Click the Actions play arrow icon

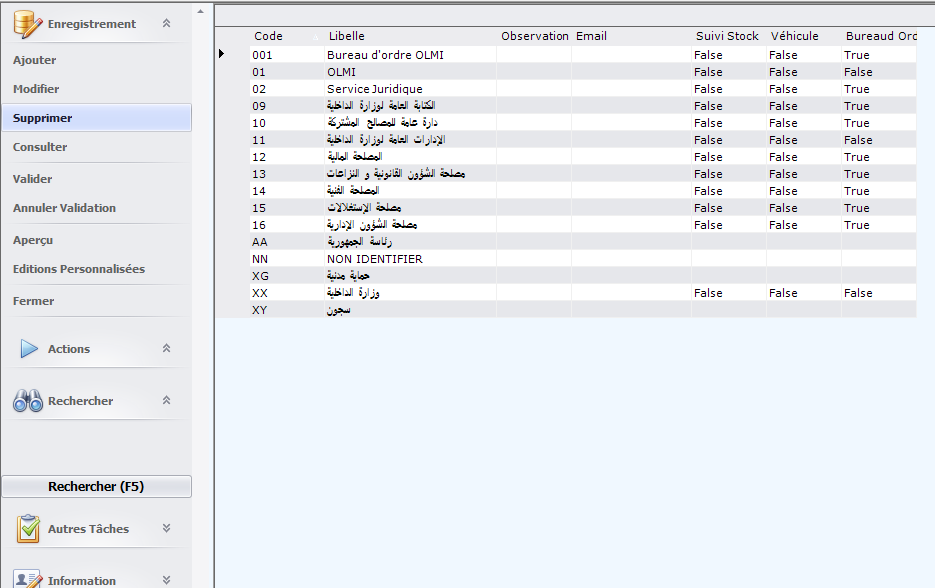29,349
